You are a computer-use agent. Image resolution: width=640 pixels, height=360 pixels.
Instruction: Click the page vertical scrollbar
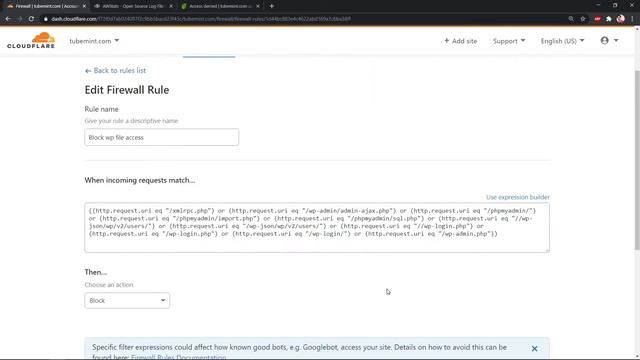click(x=637, y=159)
